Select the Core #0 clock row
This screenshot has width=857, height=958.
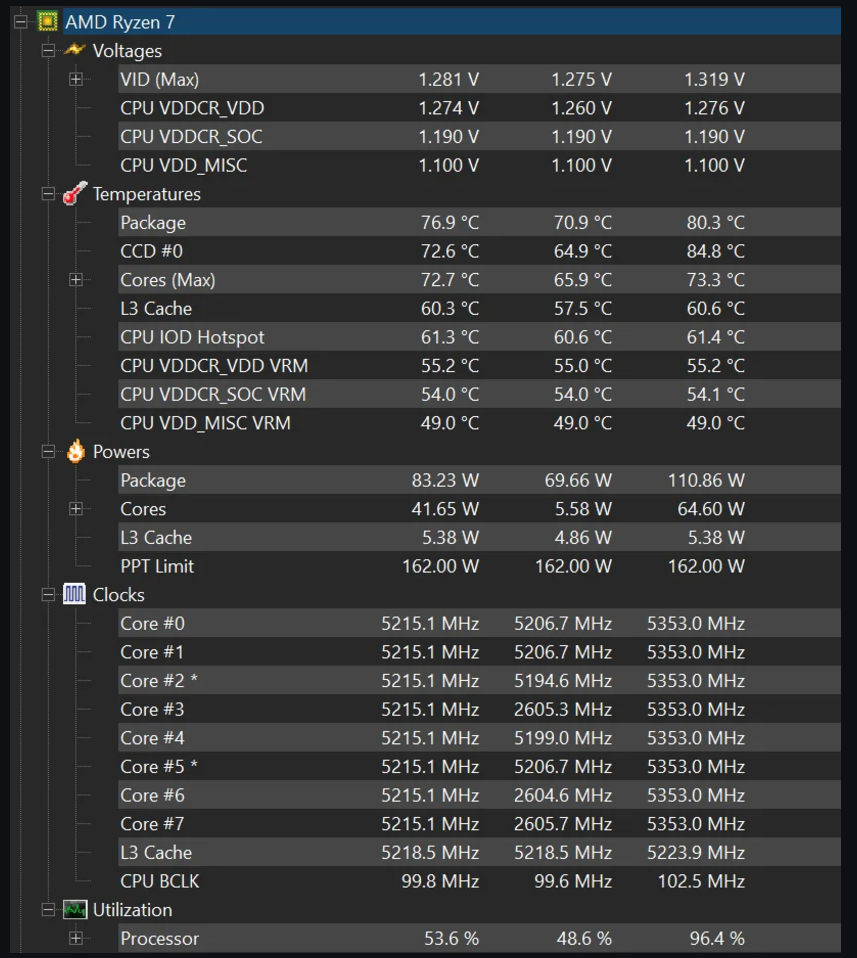[x=479, y=623]
